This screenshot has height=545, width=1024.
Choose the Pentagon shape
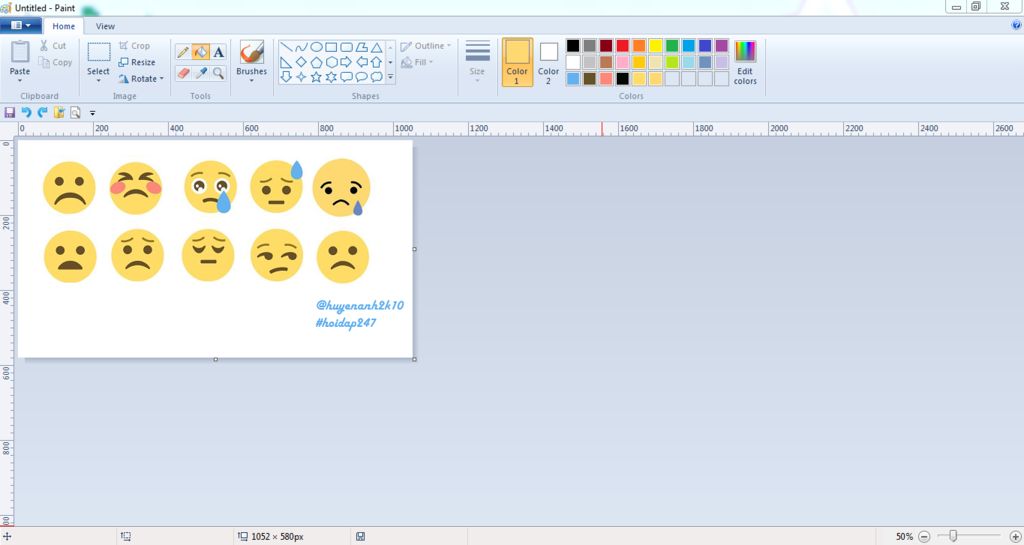[316, 63]
